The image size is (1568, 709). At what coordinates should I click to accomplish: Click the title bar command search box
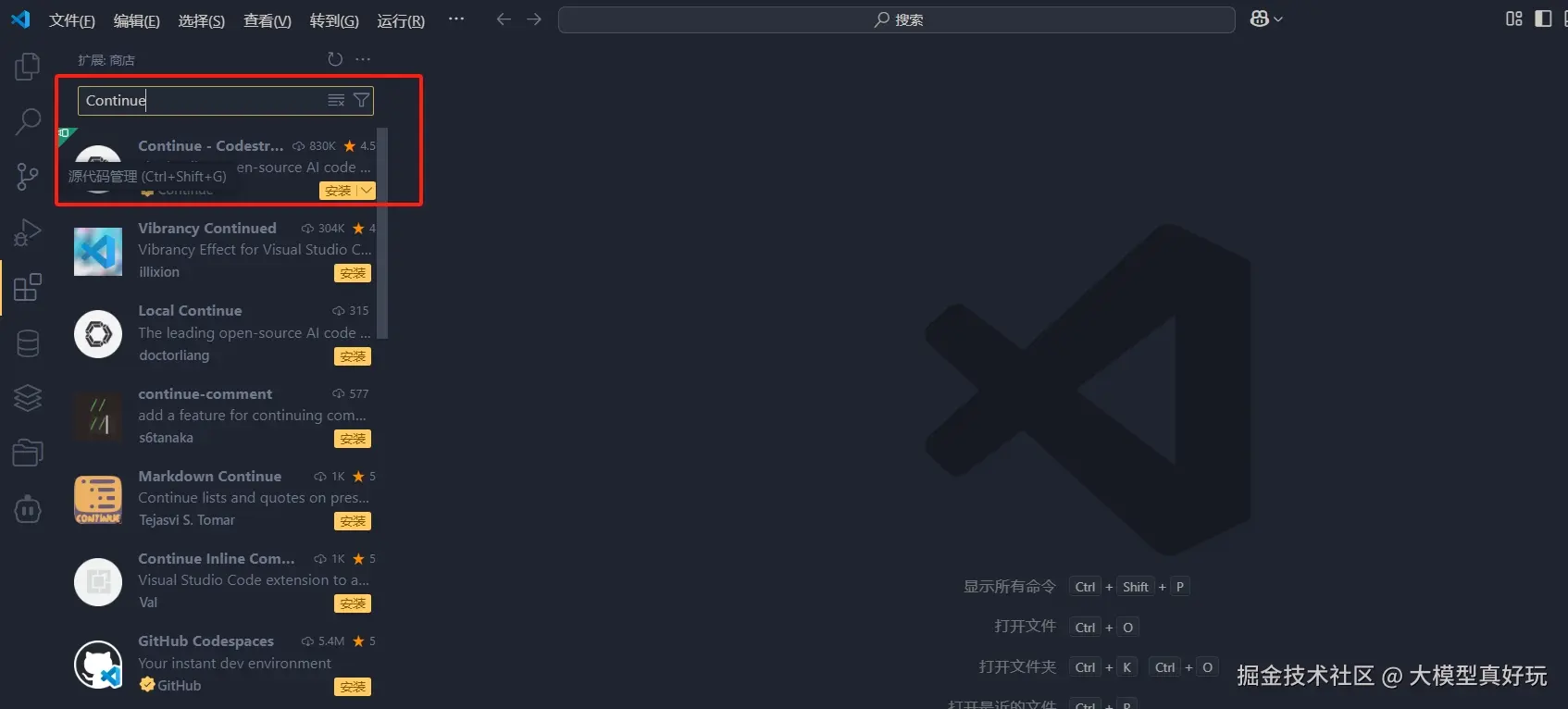click(x=897, y=19)
